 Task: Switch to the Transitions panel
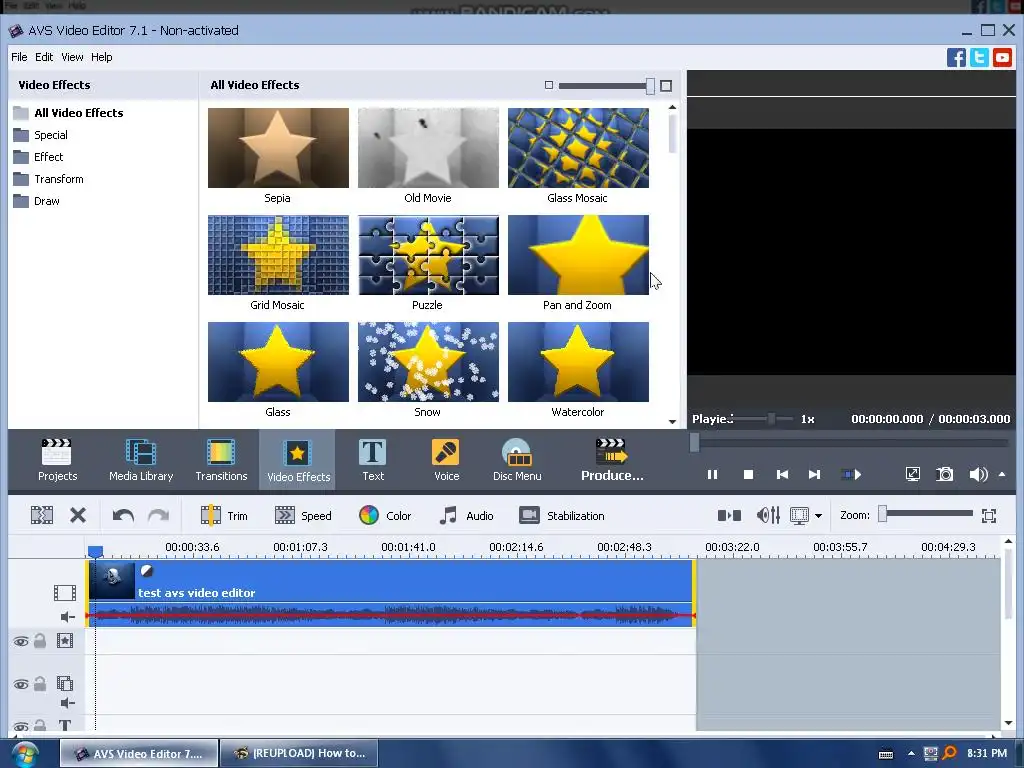tap(221, 460)
